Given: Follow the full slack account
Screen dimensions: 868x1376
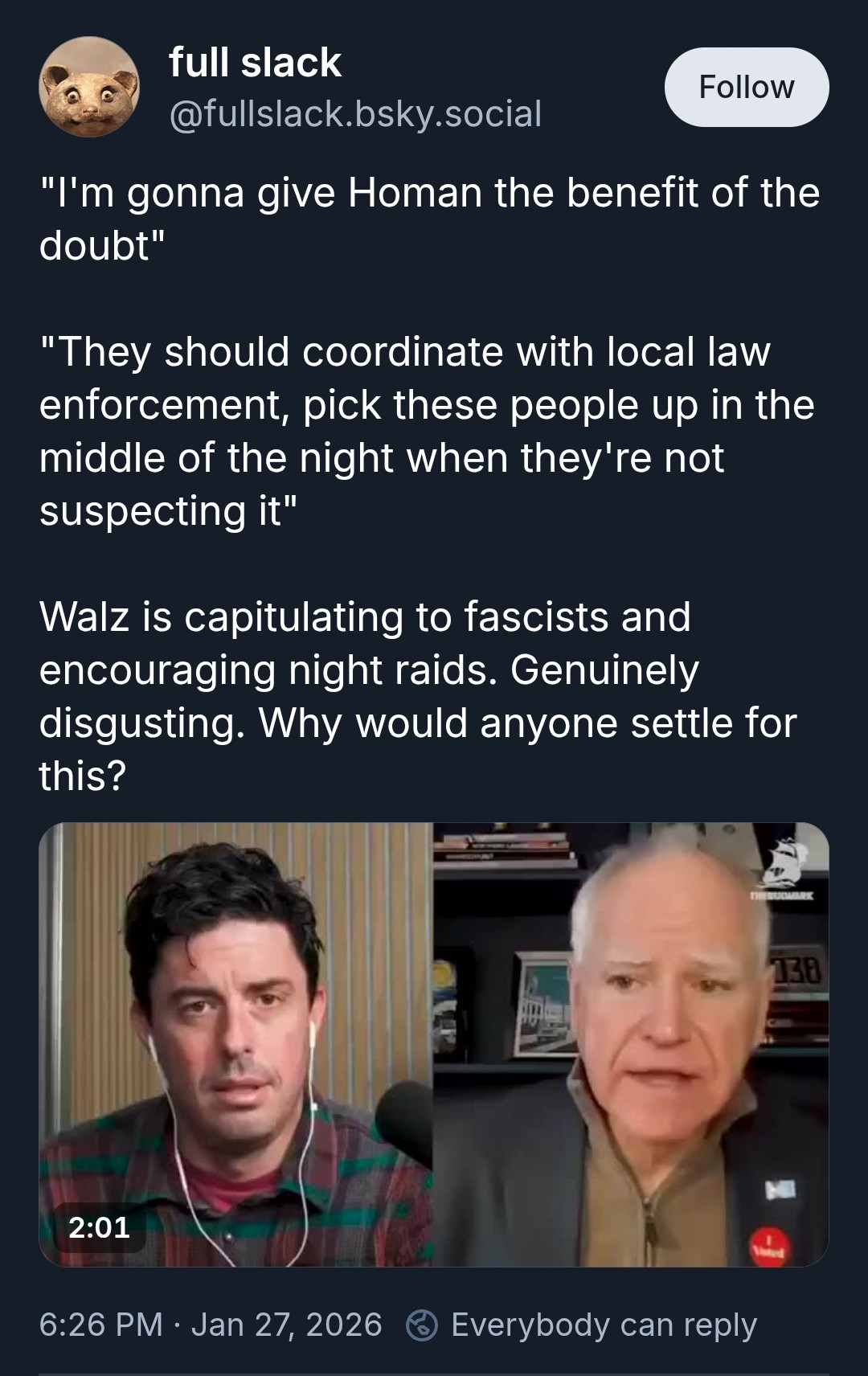Looking at the screenshot, I should click(x=747, y=87).
